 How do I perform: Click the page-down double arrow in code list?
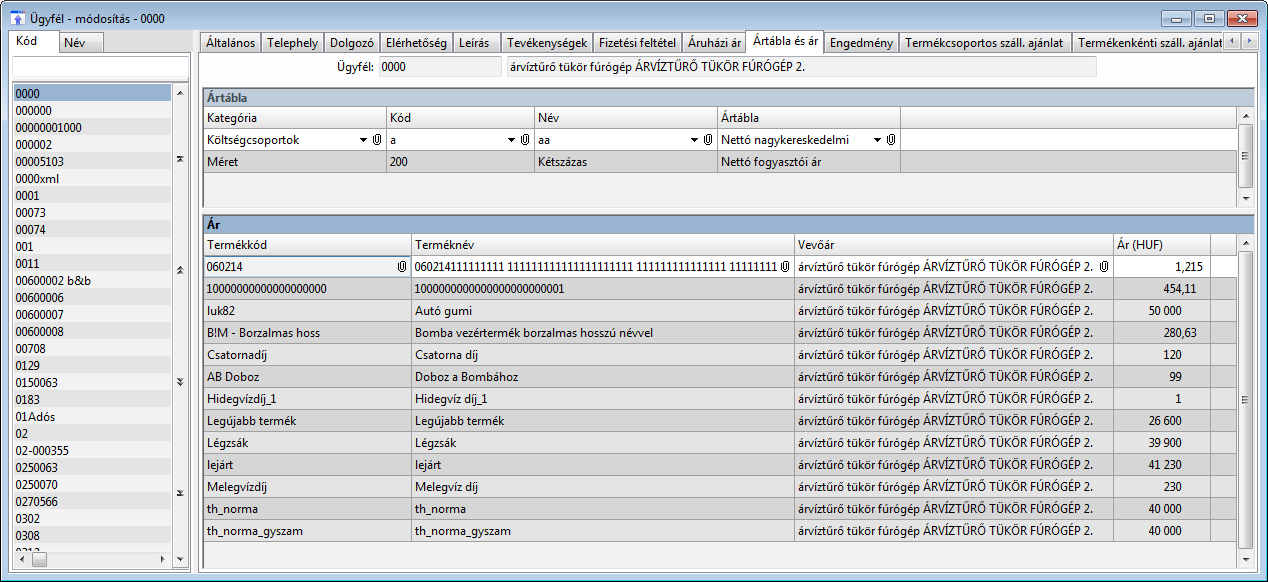pos(180,382)
